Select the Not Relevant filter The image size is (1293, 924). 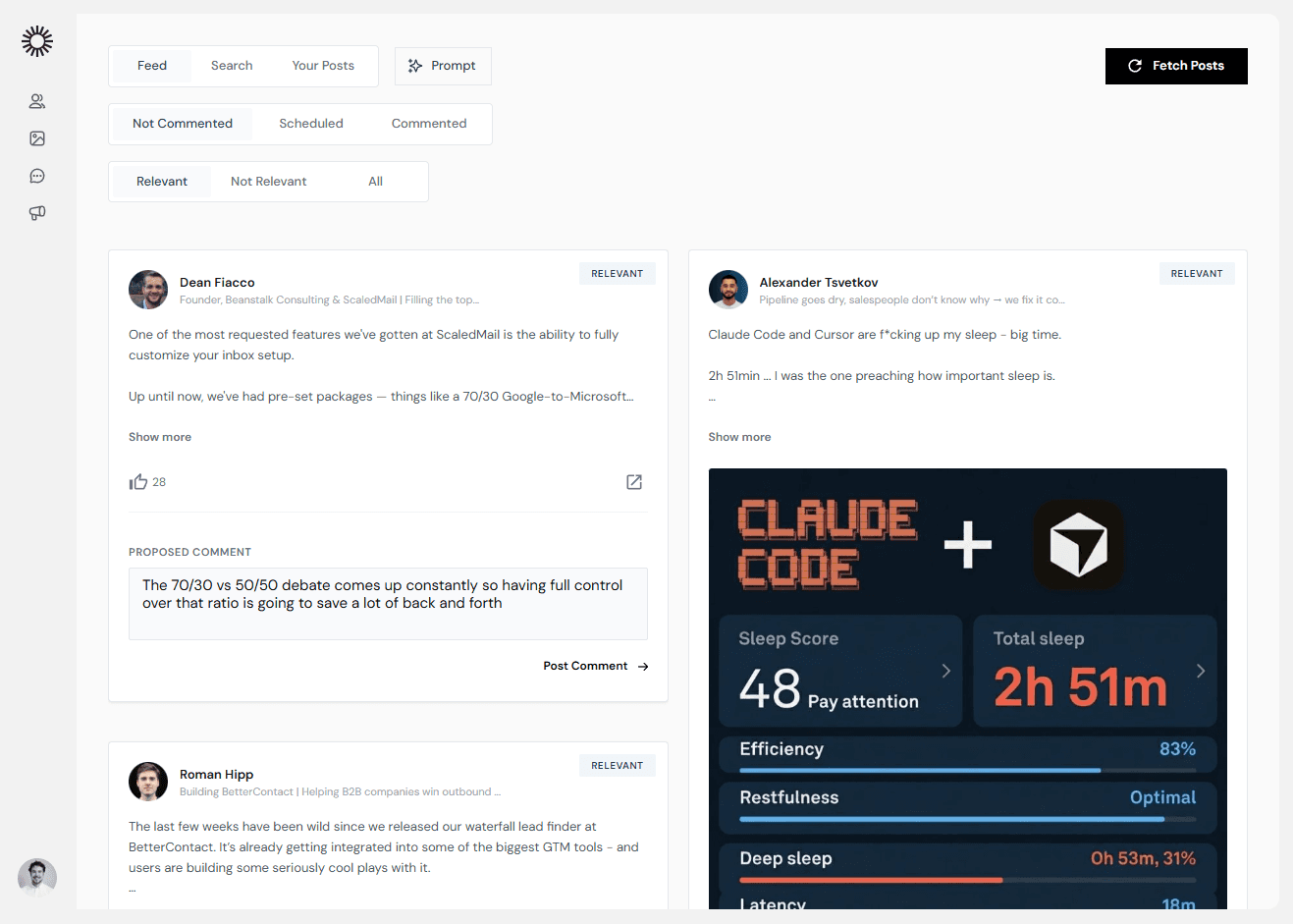tap(268, 182)
